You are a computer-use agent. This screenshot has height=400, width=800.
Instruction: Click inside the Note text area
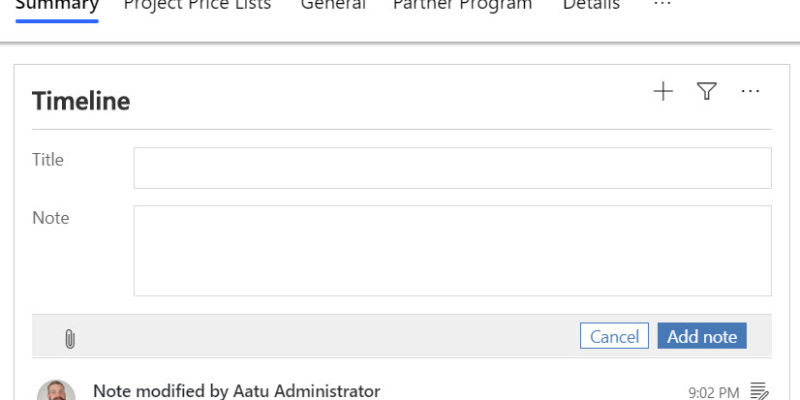click(x=453, y=251)
